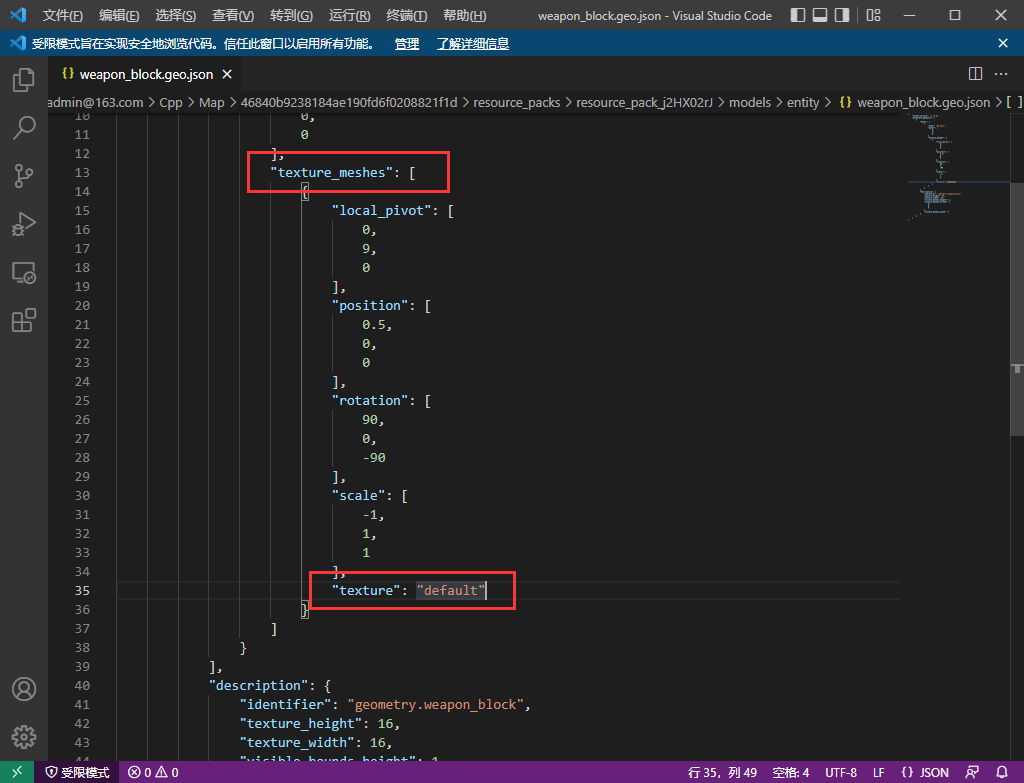Screen dimensions: 1024x783
Task: Open the Run and Debug view
Action: tap(24, 224)
